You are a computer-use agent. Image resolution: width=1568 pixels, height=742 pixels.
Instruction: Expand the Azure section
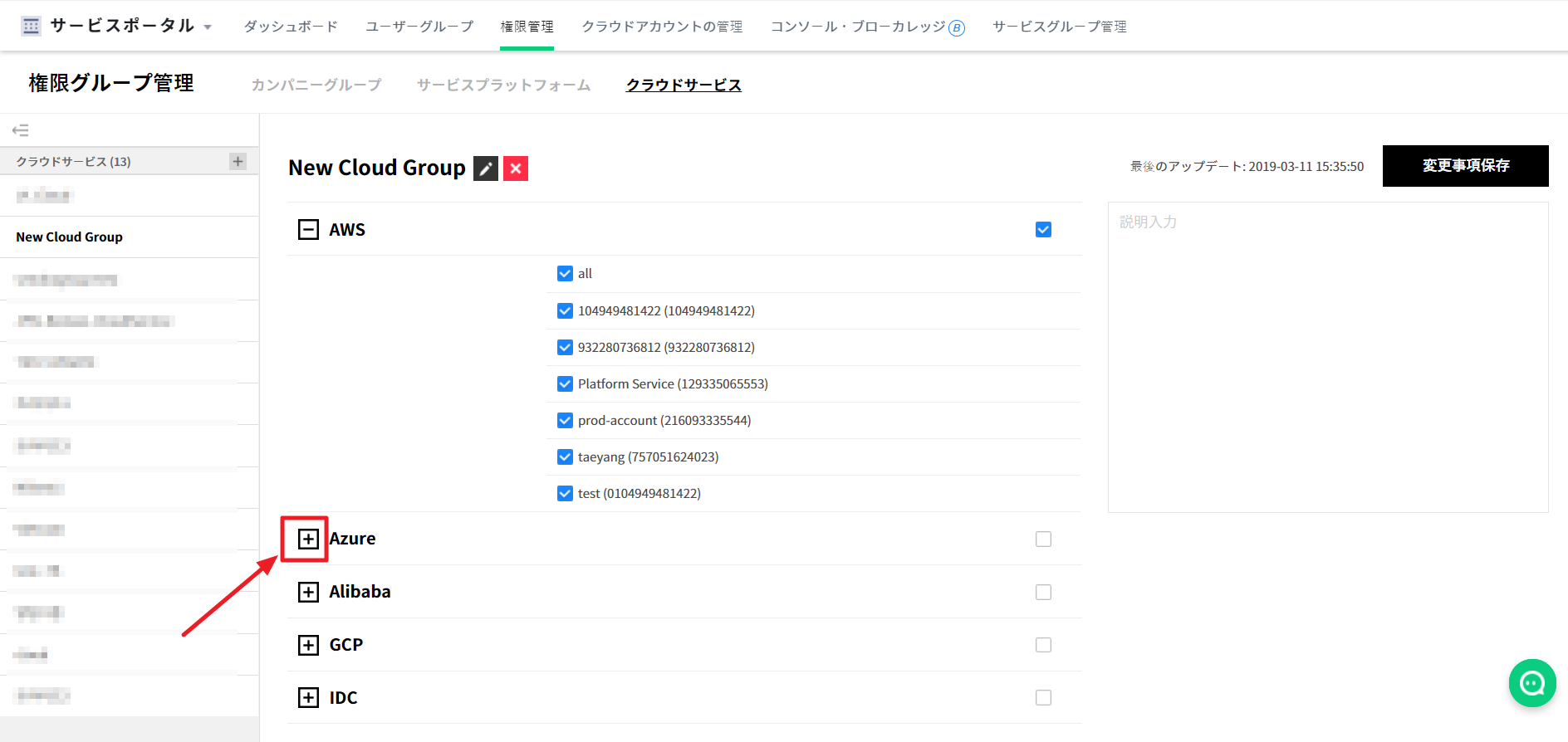pos(308,539)
